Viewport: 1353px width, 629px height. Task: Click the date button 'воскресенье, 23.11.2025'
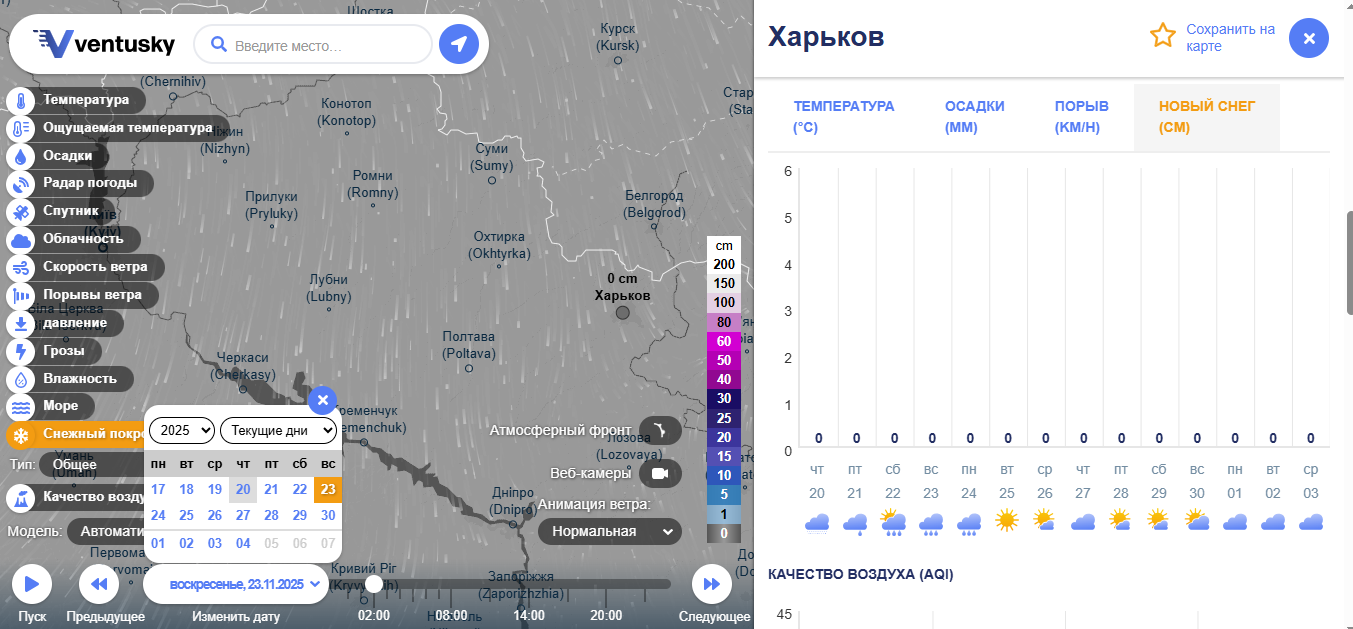click(x=237, y=584)
